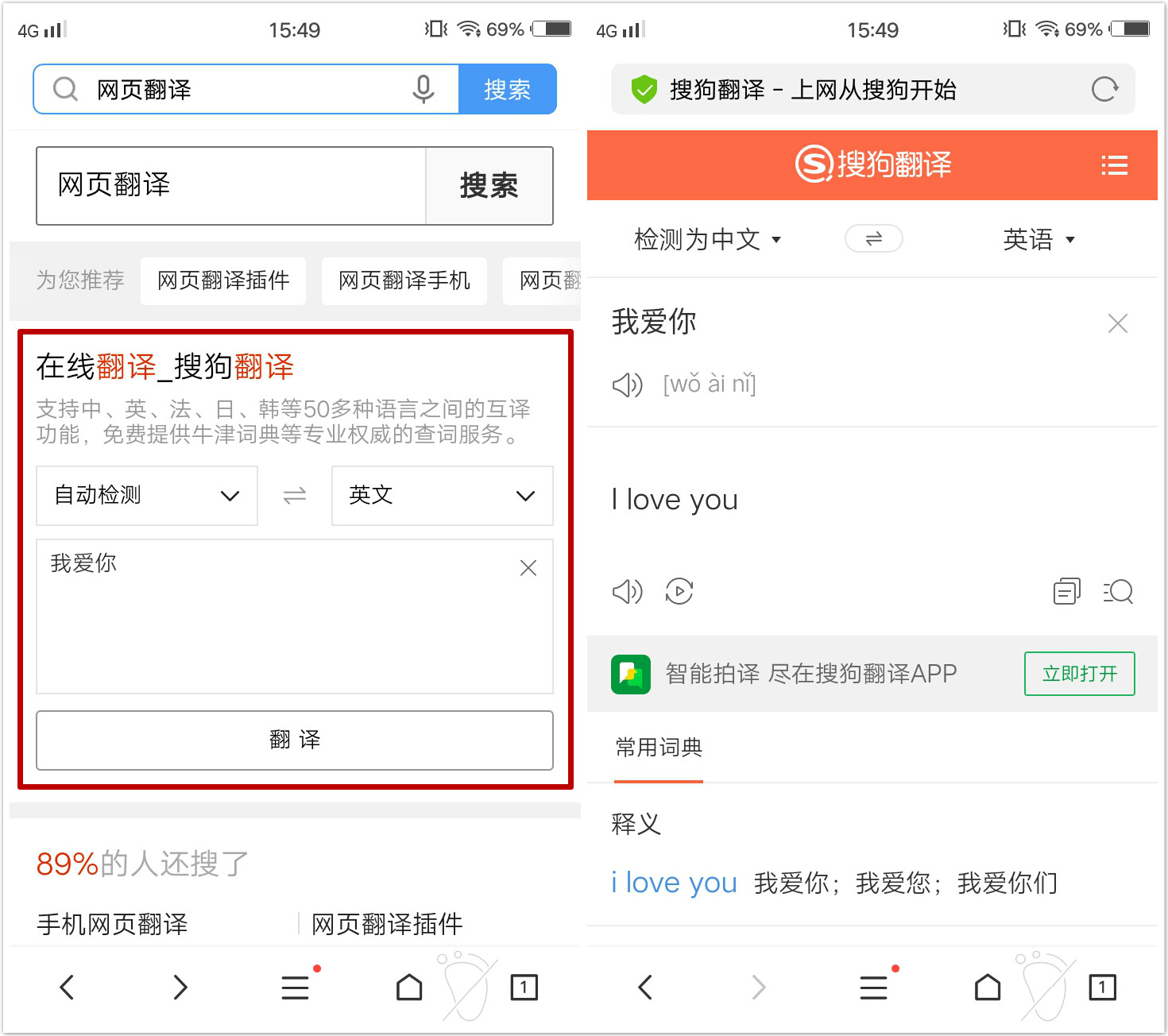Tap 立即打开 to open the app
The height and width of the screenshot is (1036, 1168).
tap(1079, 673)
